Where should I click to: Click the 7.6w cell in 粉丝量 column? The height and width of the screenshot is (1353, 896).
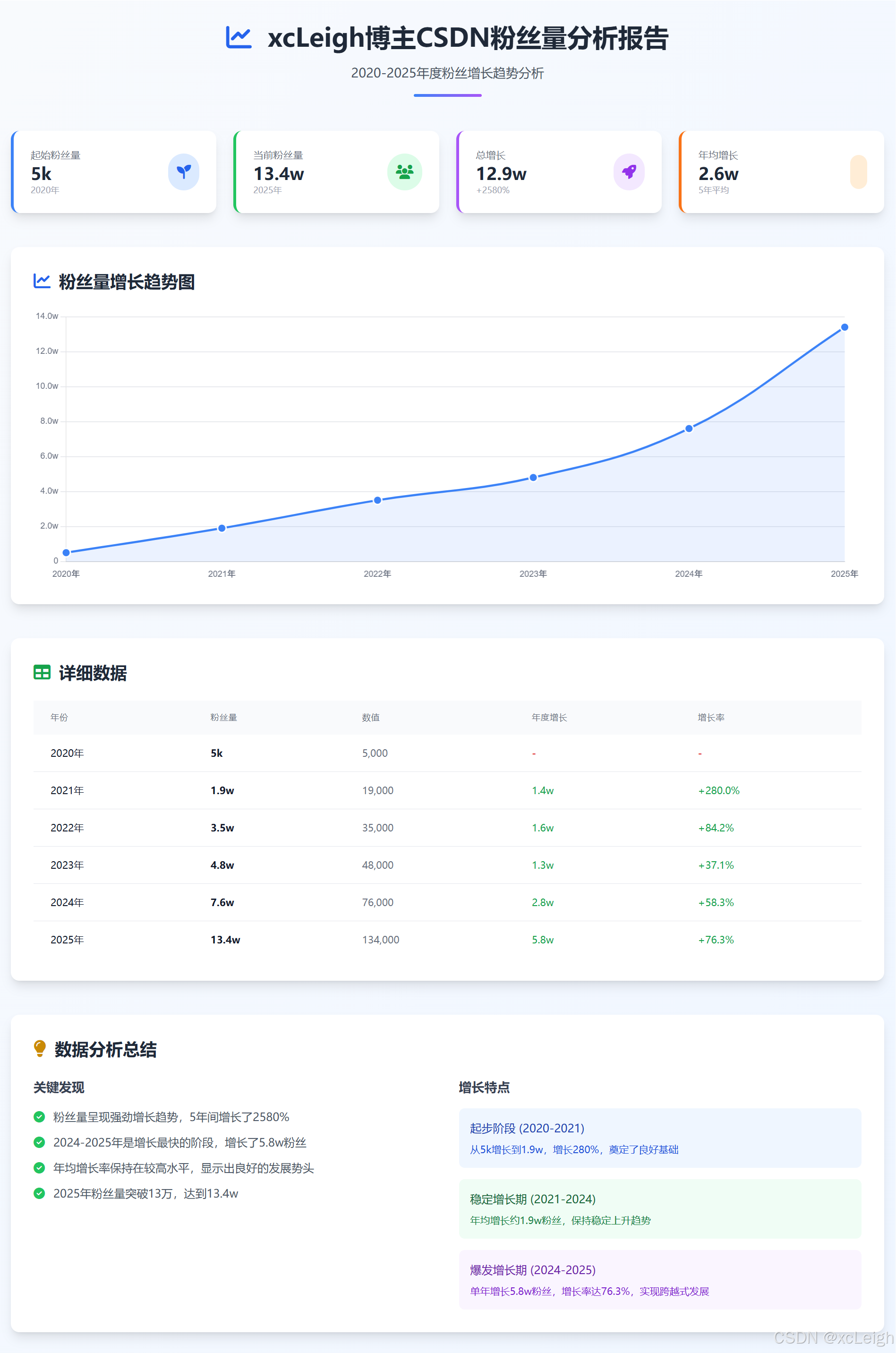[x=222, y=902]
